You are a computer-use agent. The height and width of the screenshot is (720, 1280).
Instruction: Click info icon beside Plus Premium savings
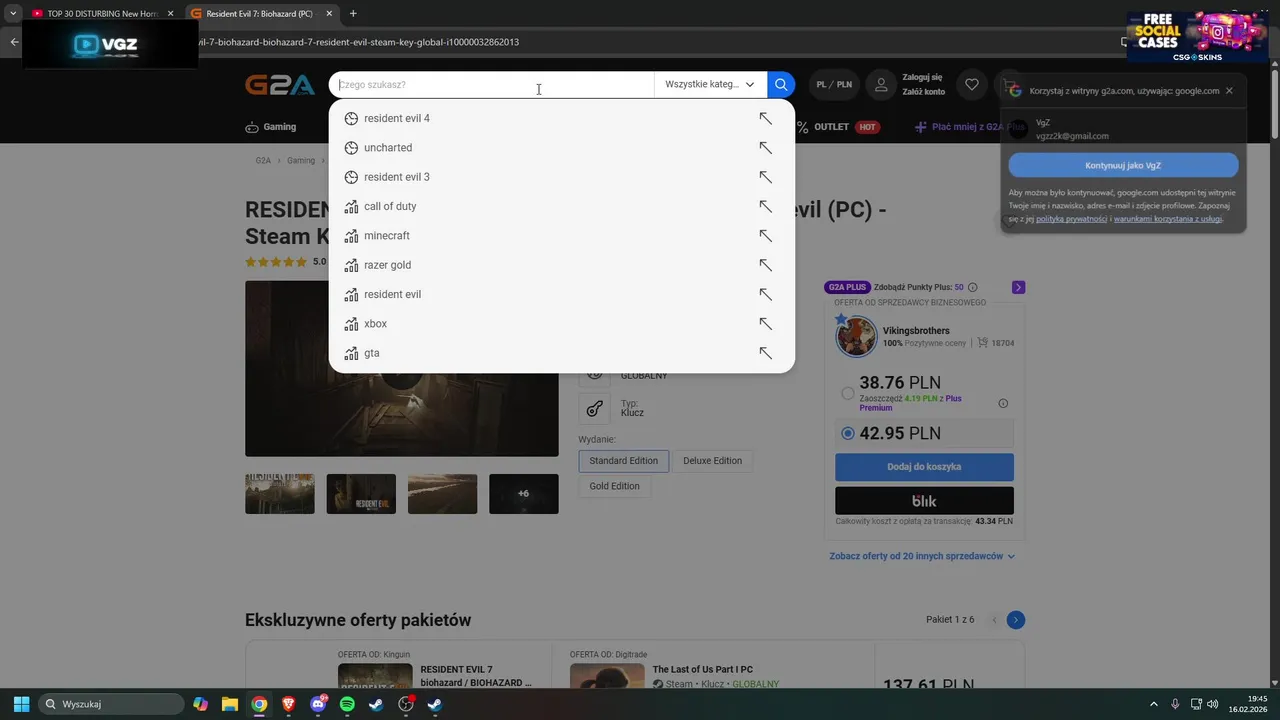coord(1003,403)
